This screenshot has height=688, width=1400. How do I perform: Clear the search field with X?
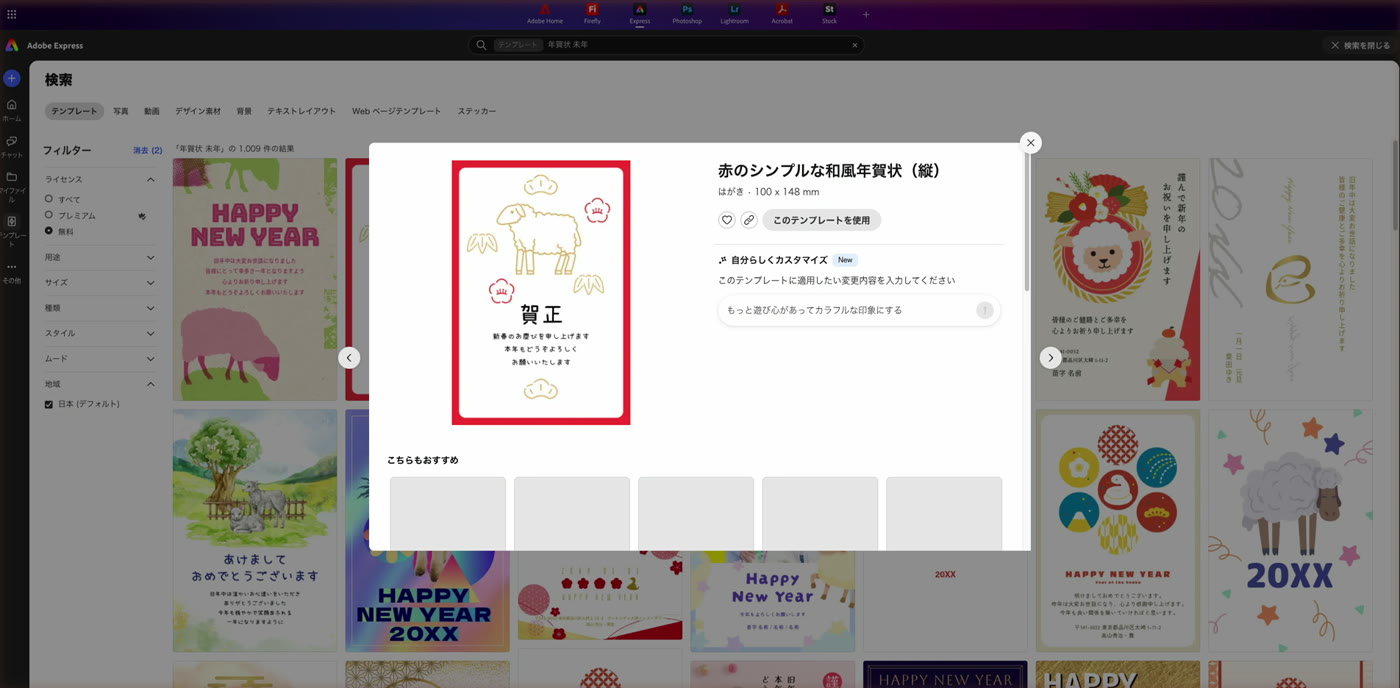[855, 45]
